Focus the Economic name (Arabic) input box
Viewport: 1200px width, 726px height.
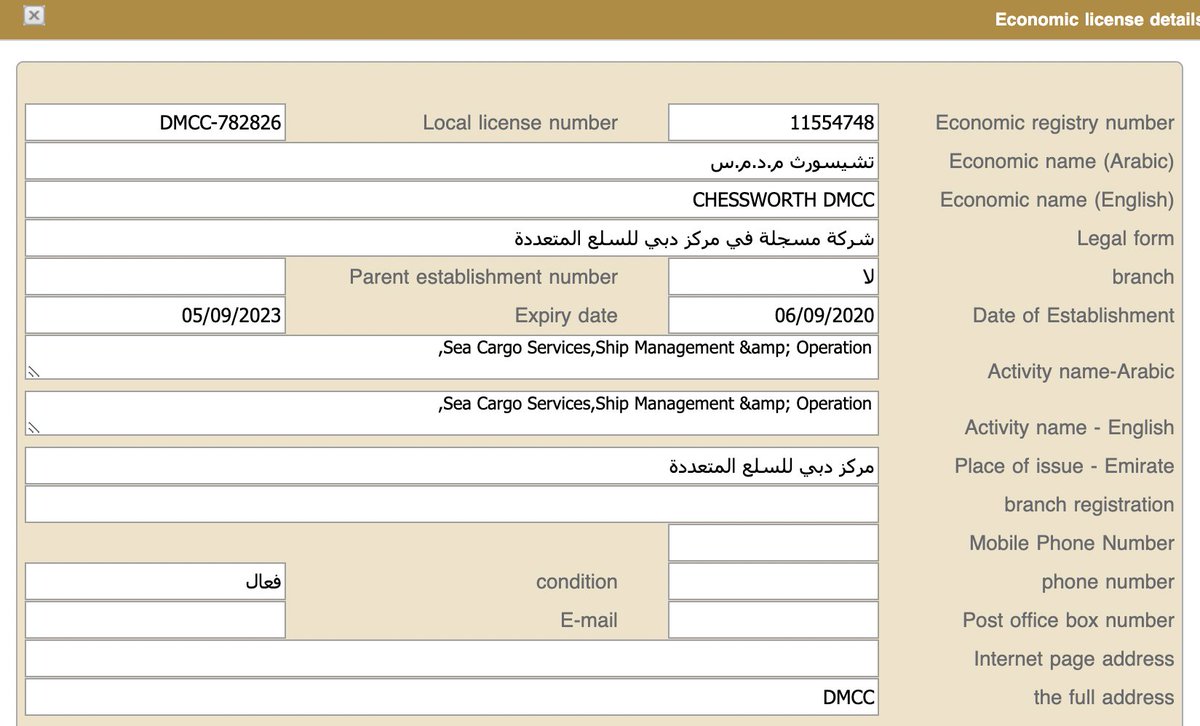tap(452, 161)
